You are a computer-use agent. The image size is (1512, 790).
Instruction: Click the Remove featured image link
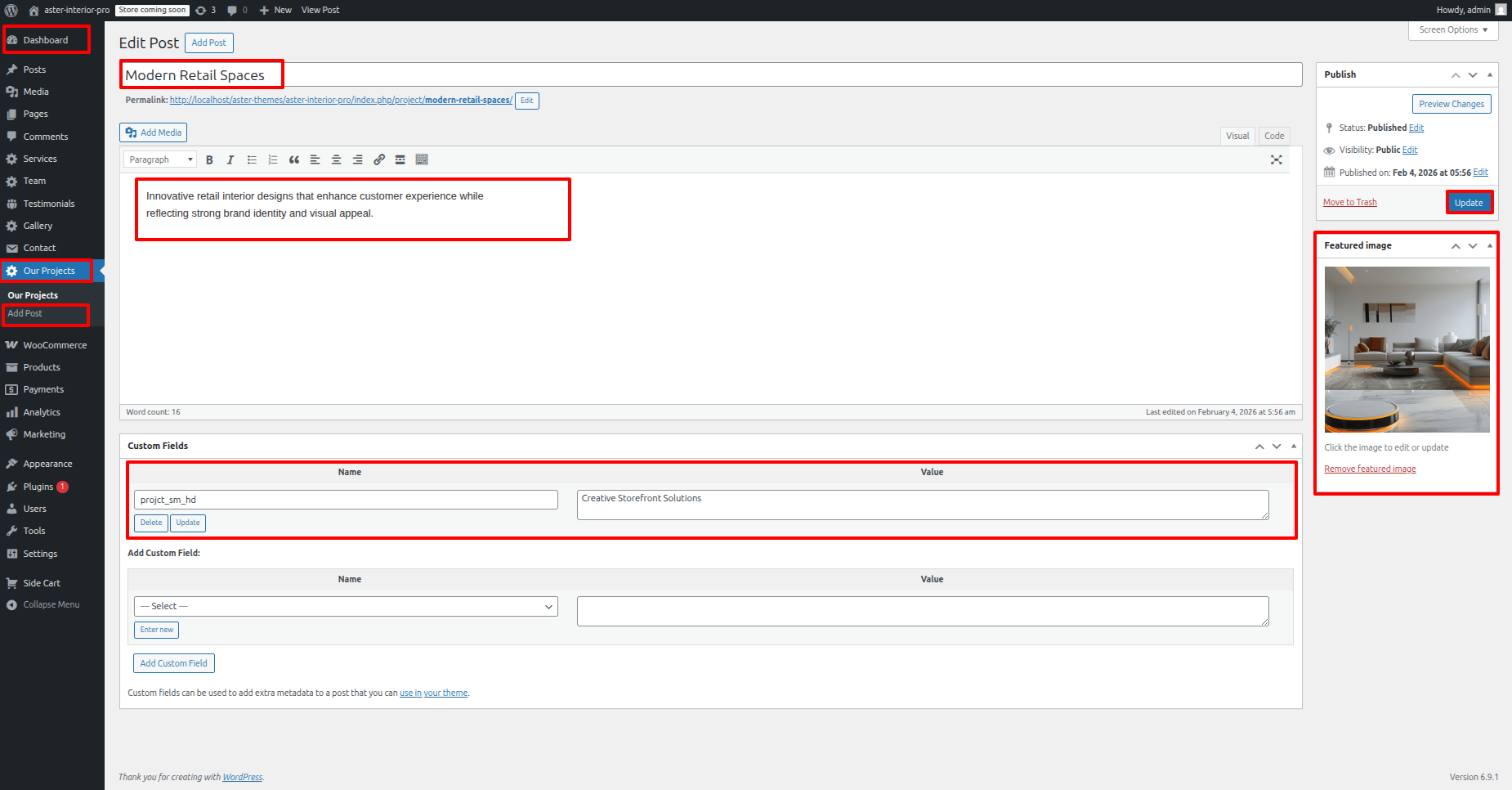point(1370,469)
